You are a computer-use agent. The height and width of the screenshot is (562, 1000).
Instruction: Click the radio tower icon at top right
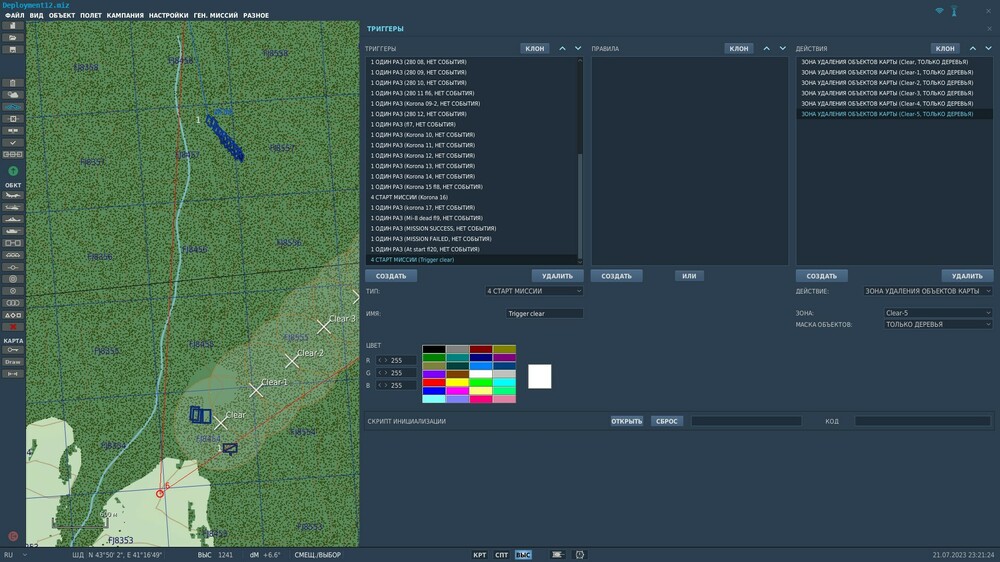[x=954, y=11]
